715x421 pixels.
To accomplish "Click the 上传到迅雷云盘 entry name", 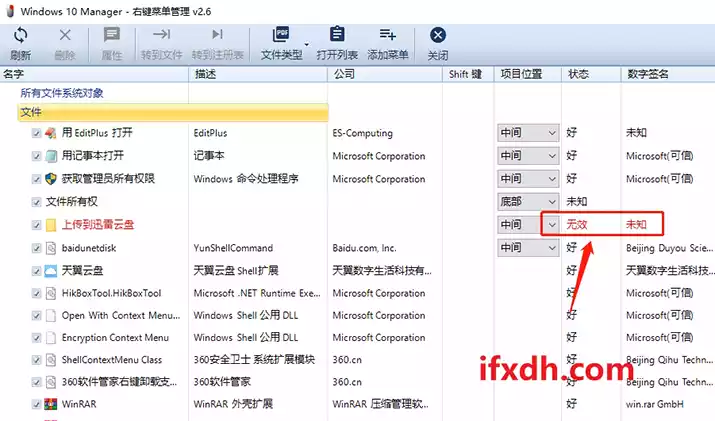I will [98, 225].
